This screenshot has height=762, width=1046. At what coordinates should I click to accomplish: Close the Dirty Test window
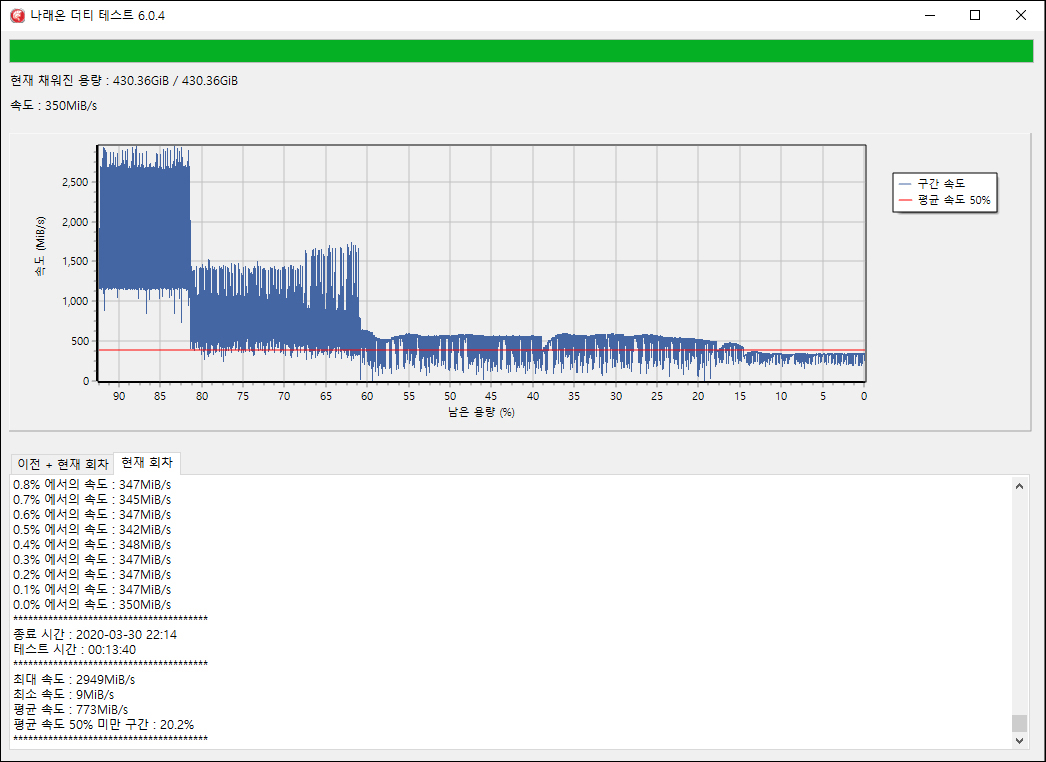click(x=1021, y=15)
